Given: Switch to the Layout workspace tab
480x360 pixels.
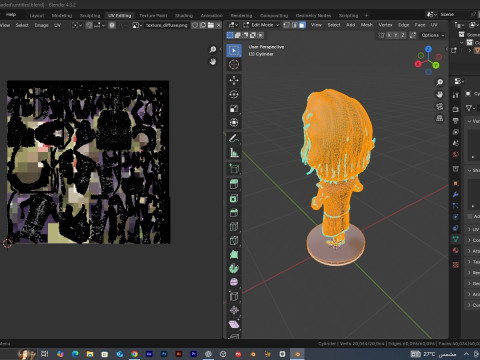Looking at the screenshot, I should (37, 16).
